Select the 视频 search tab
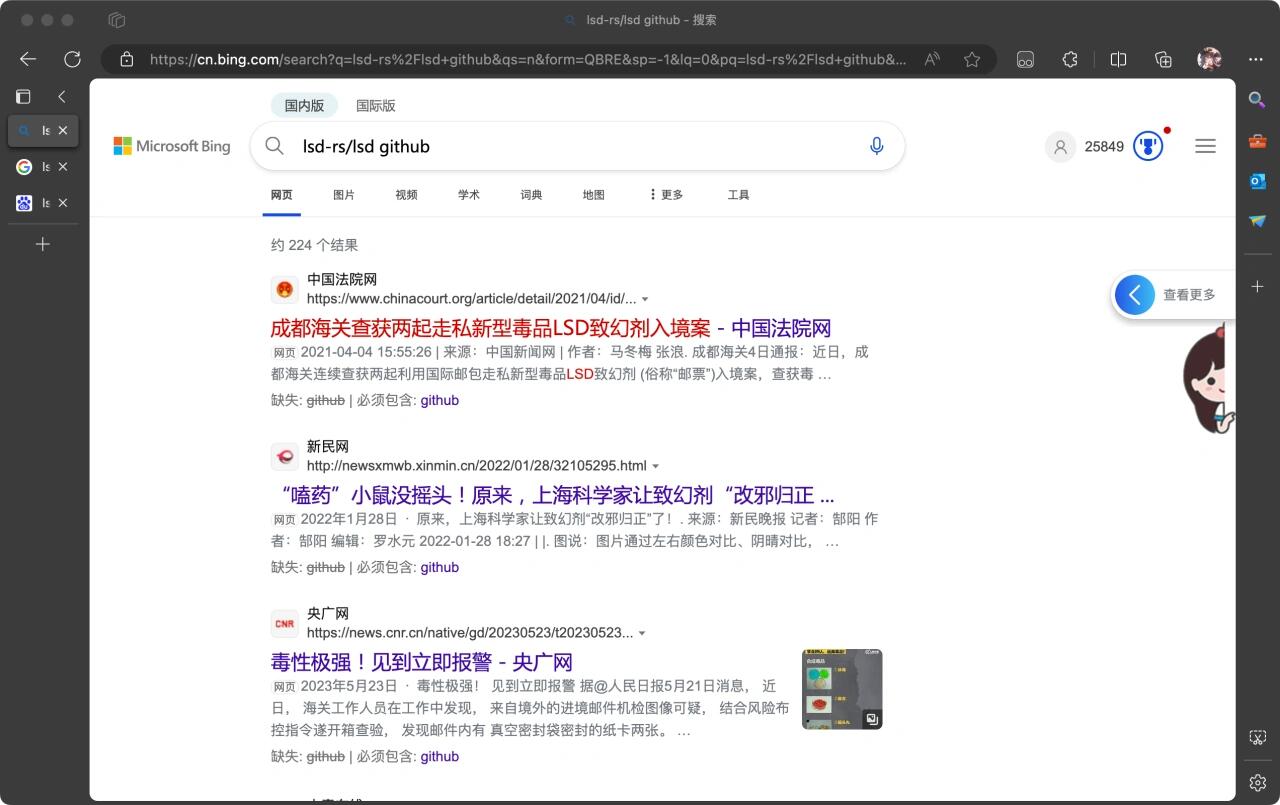1280x805 pixels. click(406, 195)
